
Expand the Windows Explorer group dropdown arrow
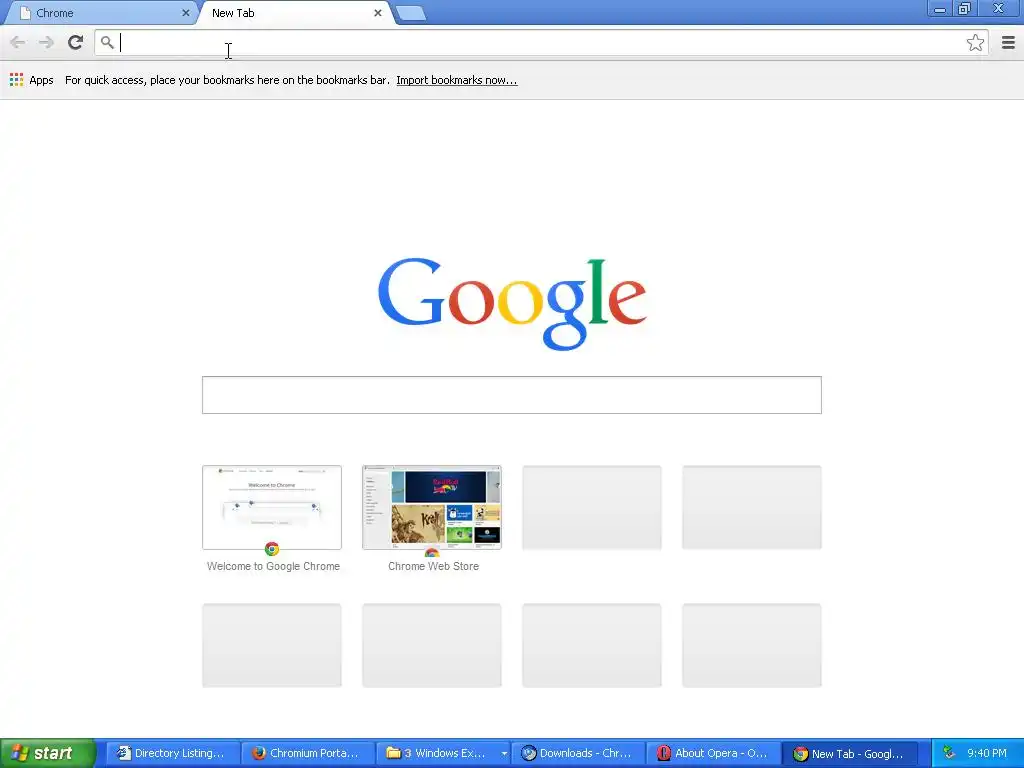(504, 754)
